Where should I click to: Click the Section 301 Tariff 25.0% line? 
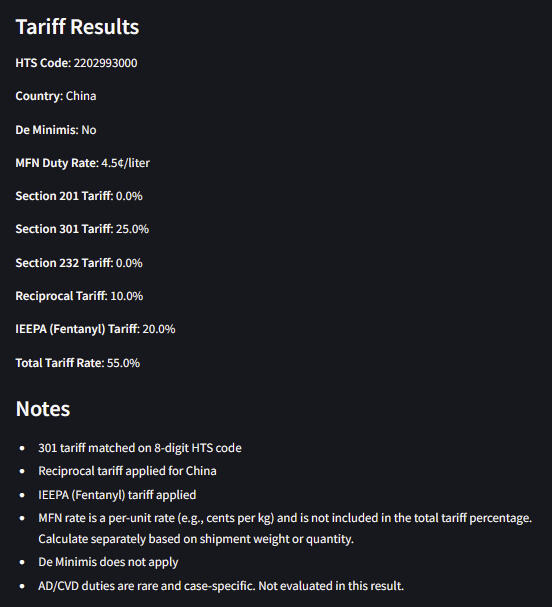[x=82, y=229]
